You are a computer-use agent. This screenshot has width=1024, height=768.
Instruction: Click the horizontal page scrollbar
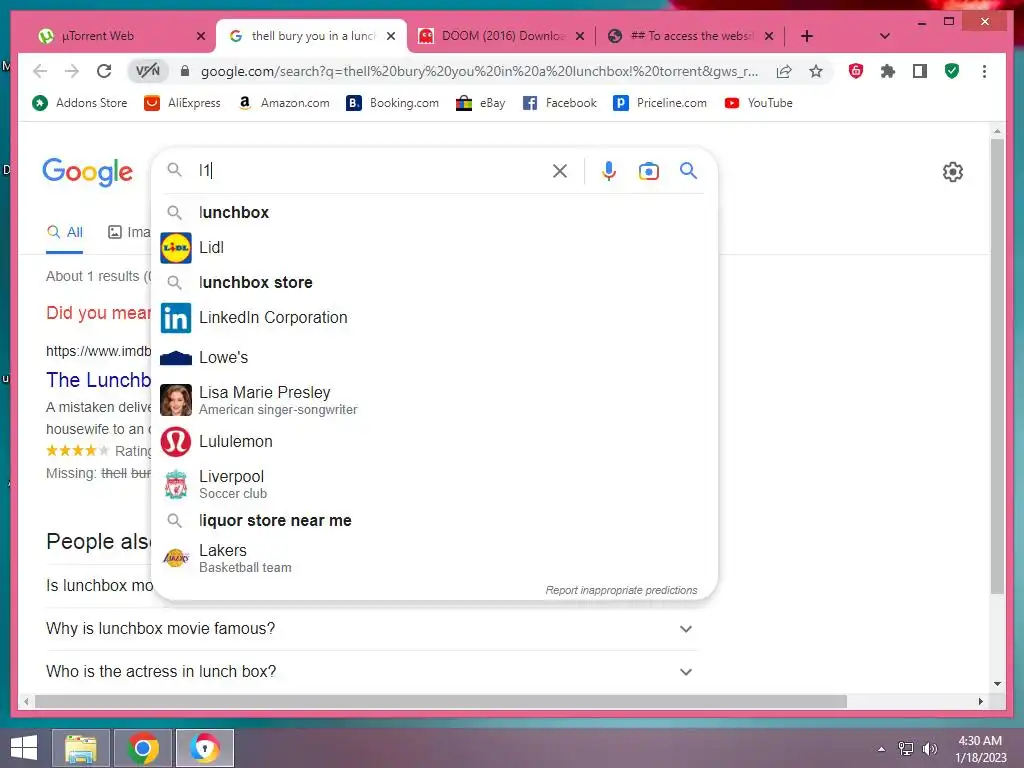tap(441, 701)
